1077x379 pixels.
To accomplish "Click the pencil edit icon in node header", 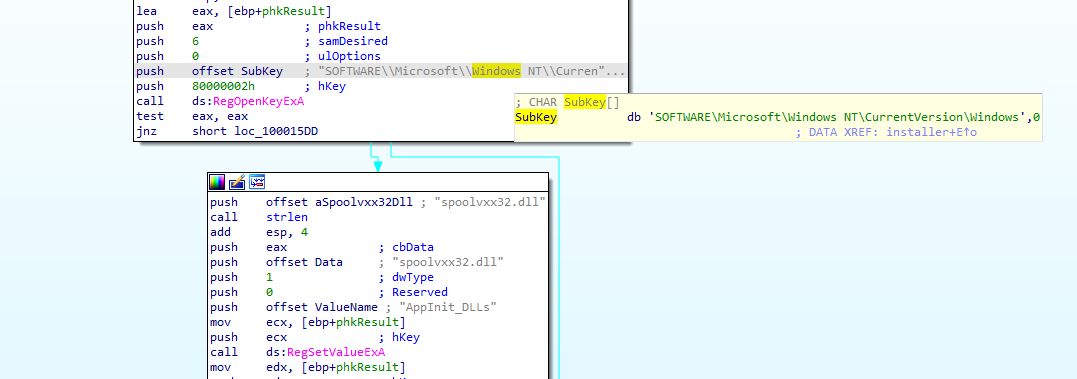I will click(x=237, y=182).
